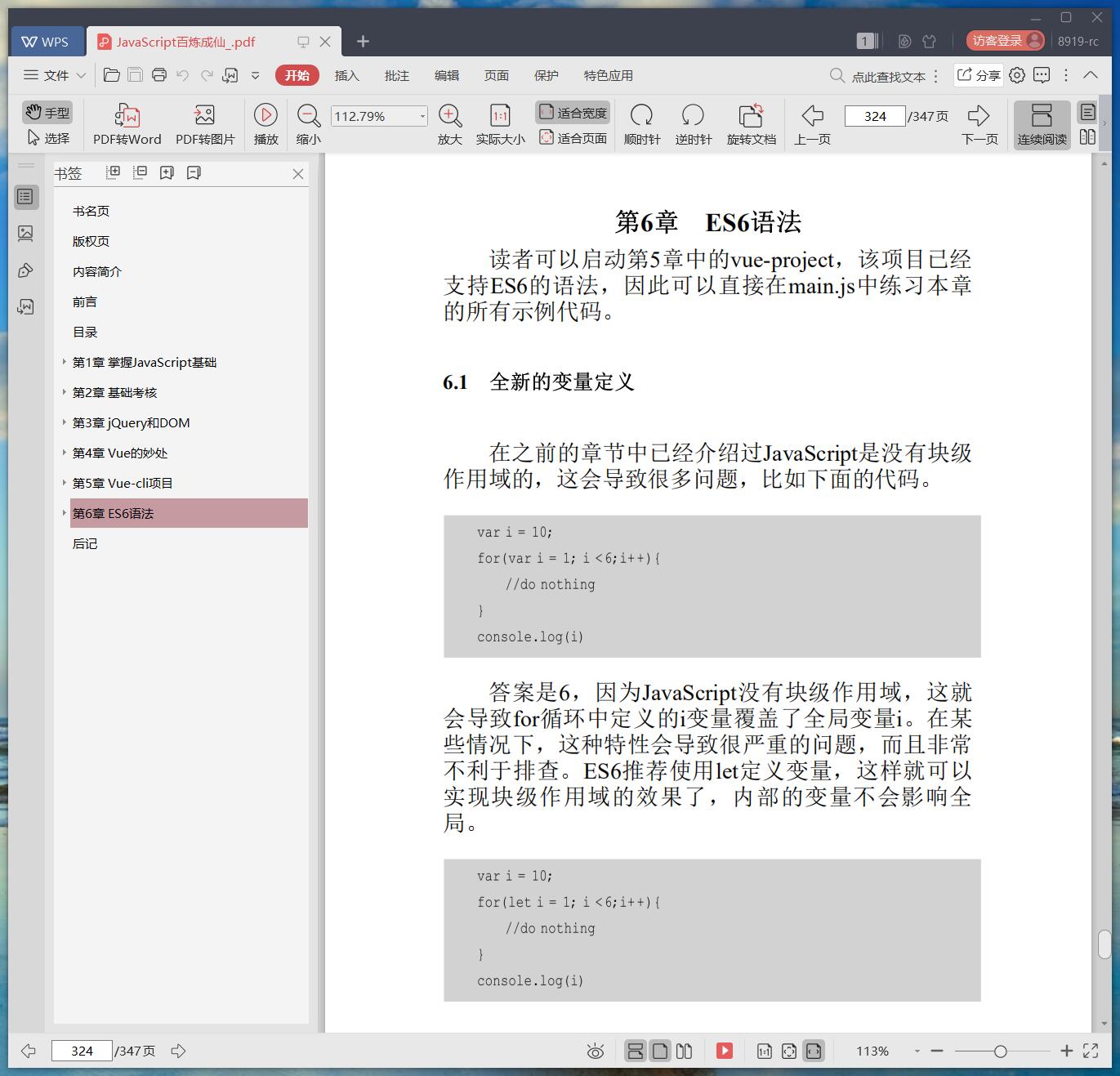This screenshot has height=1076, width=1120.
Task: Click the print icon in quick toolbar
Action: pos(159,75)
